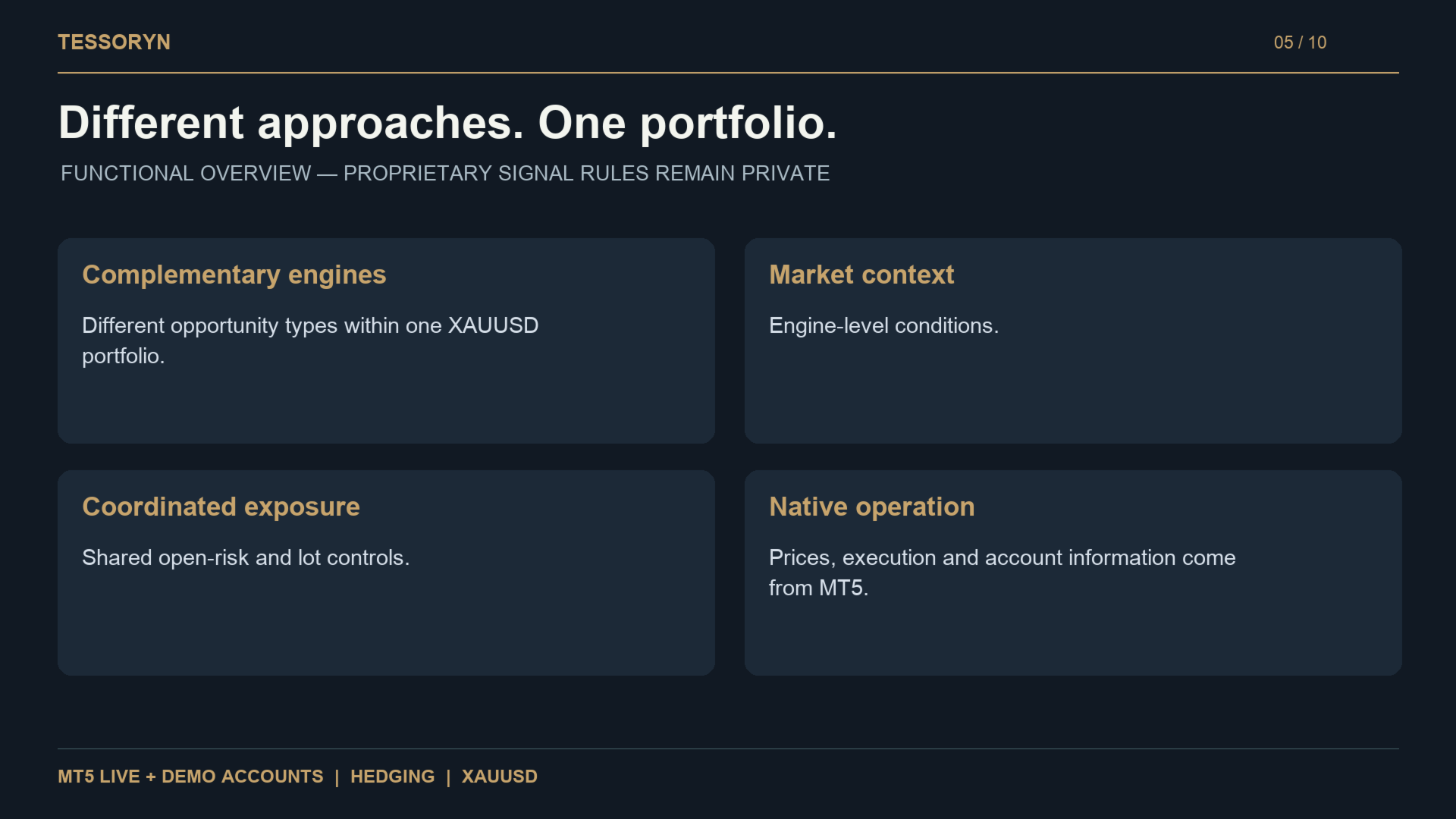Click the Native operation card title
Viewport: 1456px width, 819px height.
click(x=872, y=507)
